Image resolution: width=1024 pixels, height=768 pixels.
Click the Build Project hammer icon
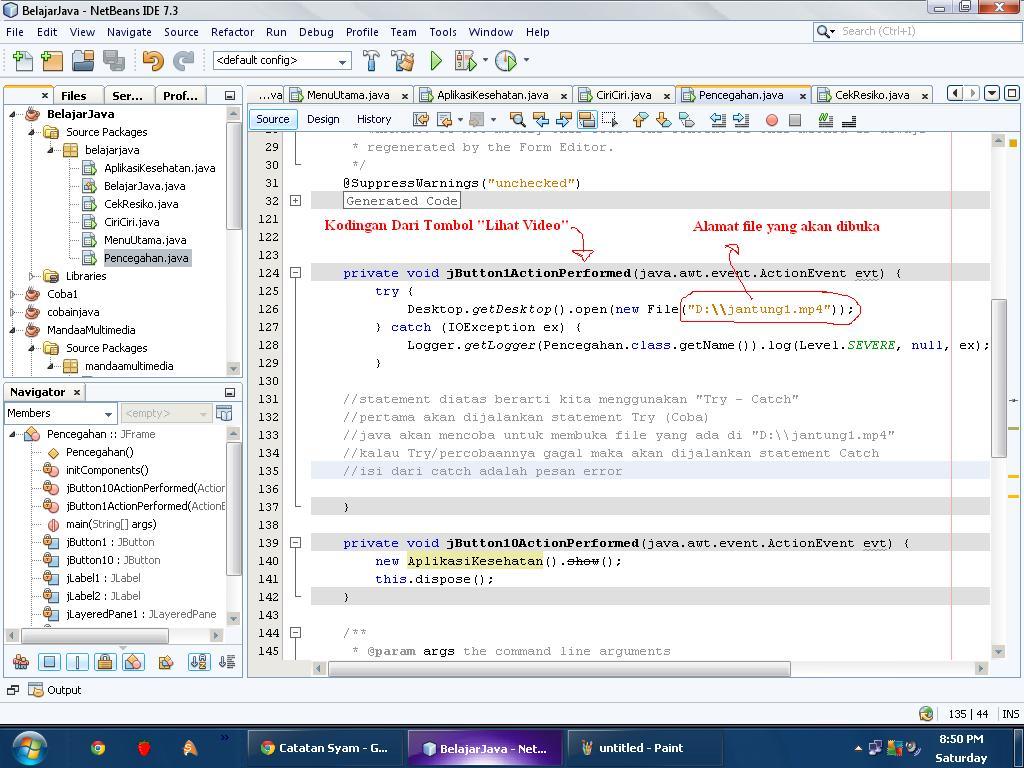(371, 61)
